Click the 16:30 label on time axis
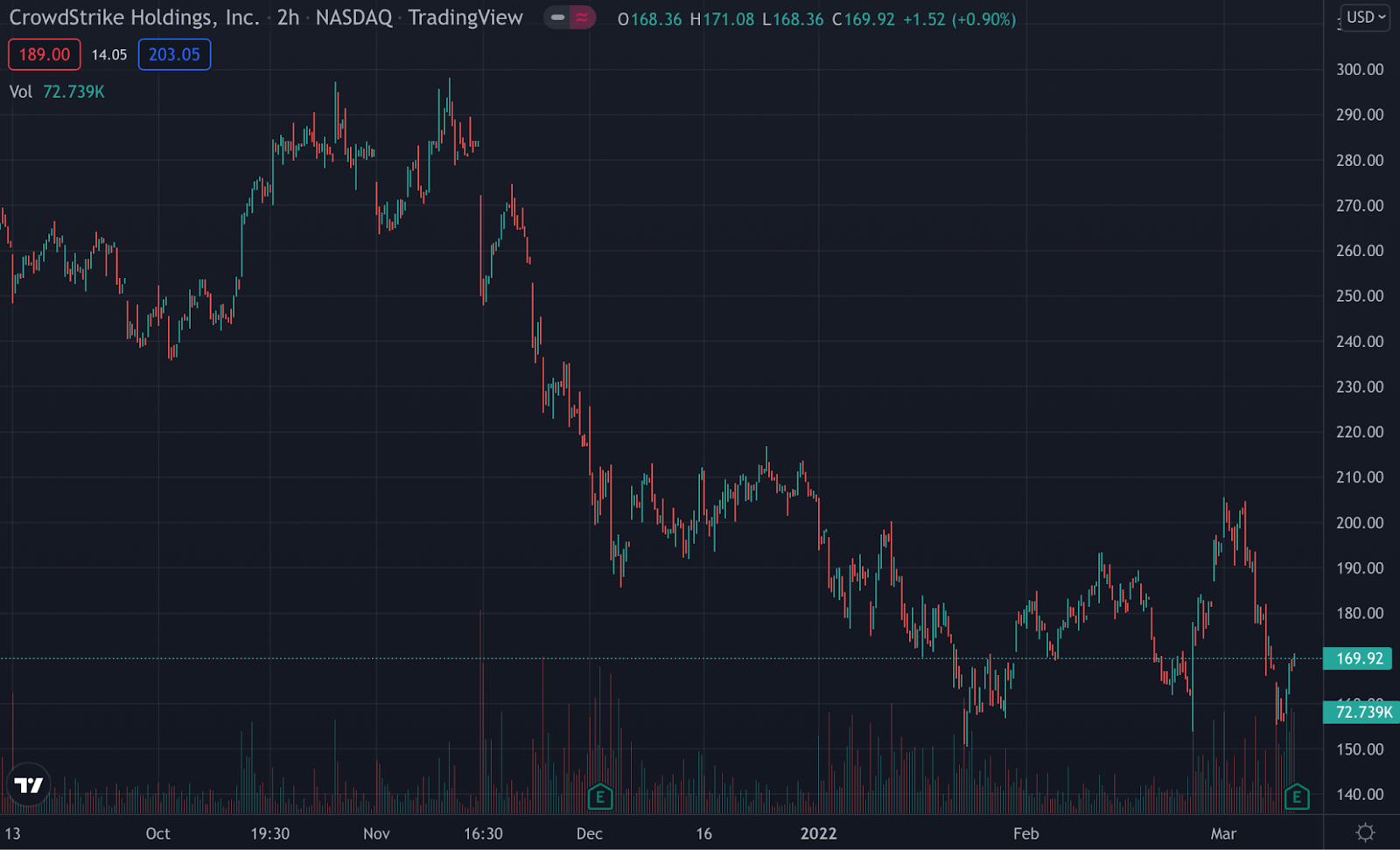Screen dimensions: 1400x850 pyautogui.click(x=483, y=833)
